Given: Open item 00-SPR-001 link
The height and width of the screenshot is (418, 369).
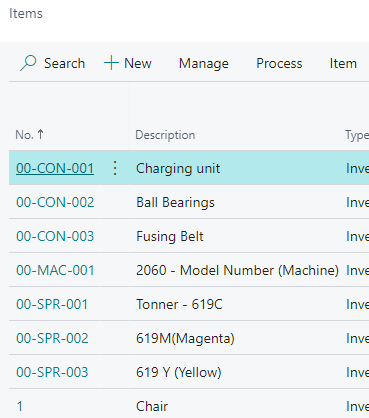Looking at the screenshot, I should click(52, 304).
